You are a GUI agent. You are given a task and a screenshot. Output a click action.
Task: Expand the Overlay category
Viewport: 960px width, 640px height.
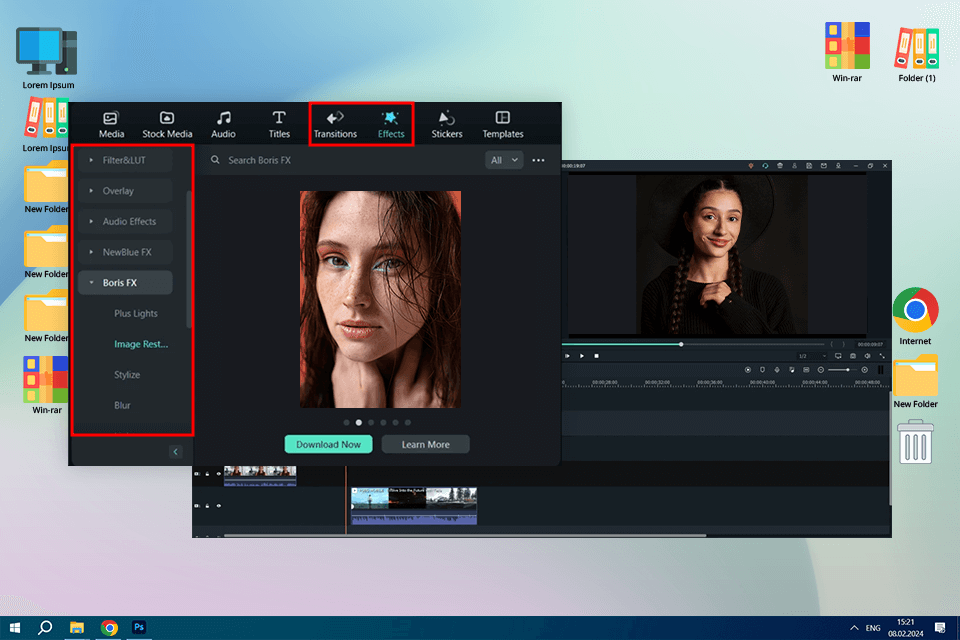[x=125, y=190]
